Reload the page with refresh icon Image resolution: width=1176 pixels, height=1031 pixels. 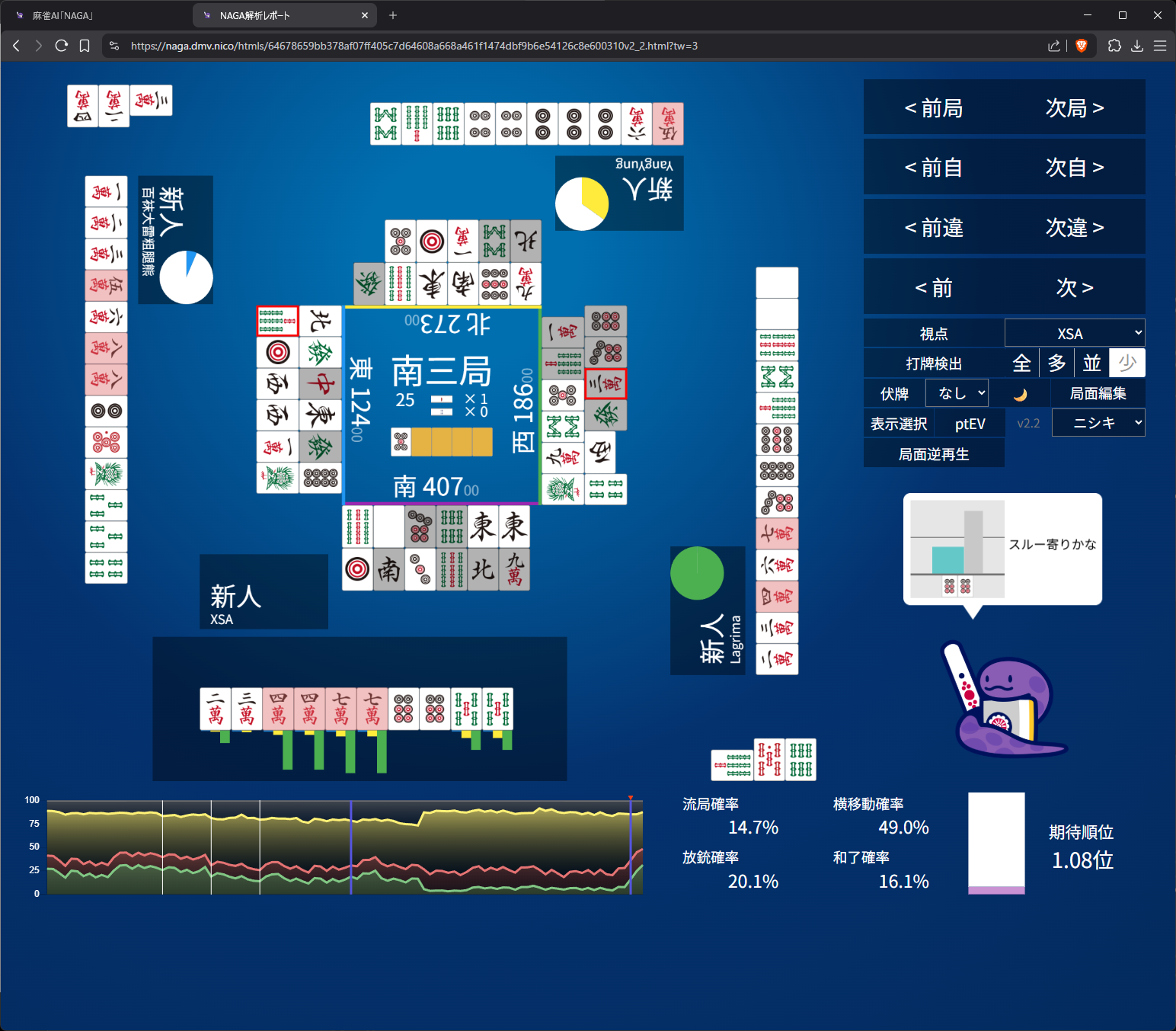pos(62,46)
